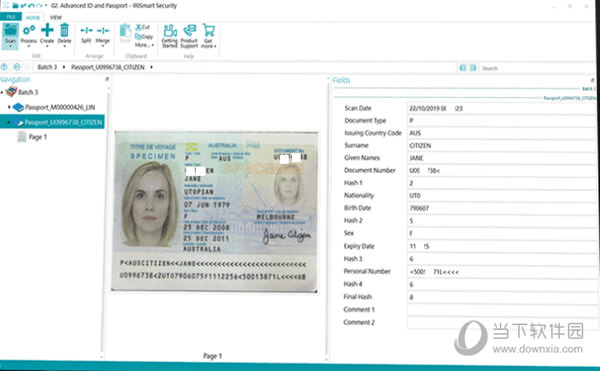Click the empty Comment 1 field
The width and height of the screenshot is (600, 371).
point(501,309)
